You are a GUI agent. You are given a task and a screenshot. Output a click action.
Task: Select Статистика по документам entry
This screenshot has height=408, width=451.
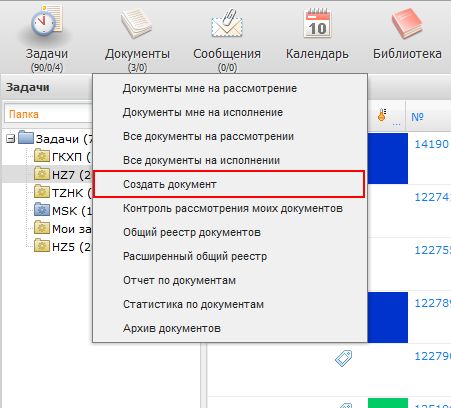pos(193,304)
